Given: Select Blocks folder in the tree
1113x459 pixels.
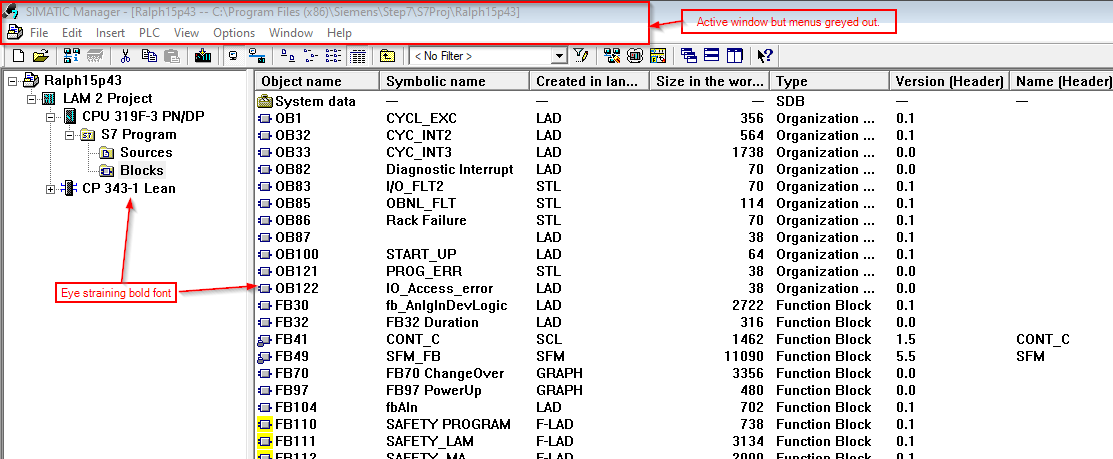Looking at the screenshot, I should 141,170.
